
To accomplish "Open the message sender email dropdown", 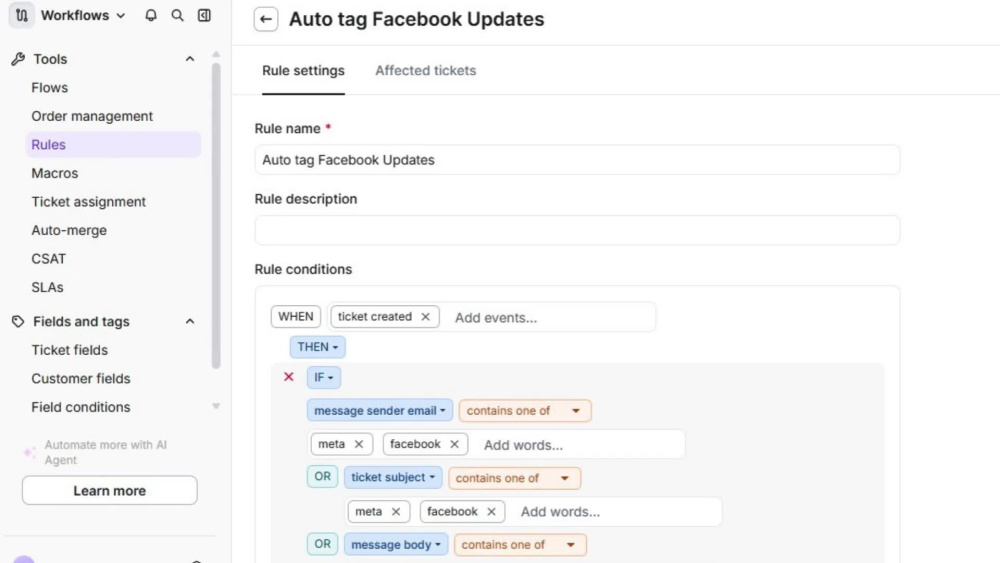I will tap(379, 411).
